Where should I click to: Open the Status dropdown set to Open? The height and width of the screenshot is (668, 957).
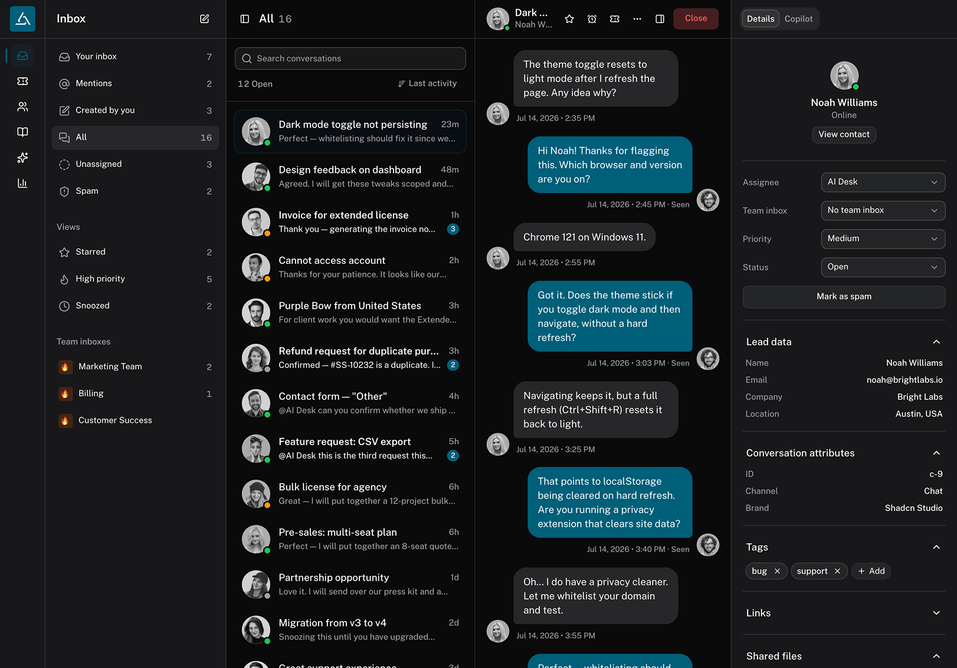click(x=883, y=267)
